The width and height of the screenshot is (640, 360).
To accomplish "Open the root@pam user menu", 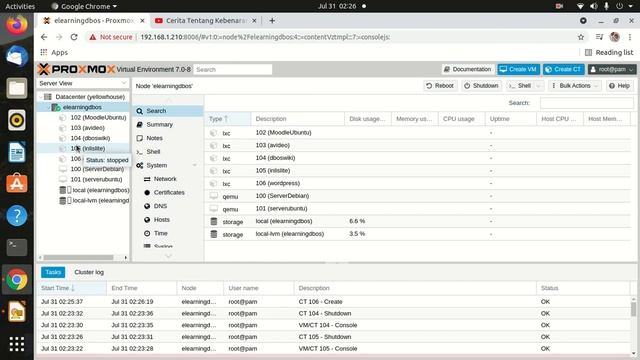I will click(612, 69).
